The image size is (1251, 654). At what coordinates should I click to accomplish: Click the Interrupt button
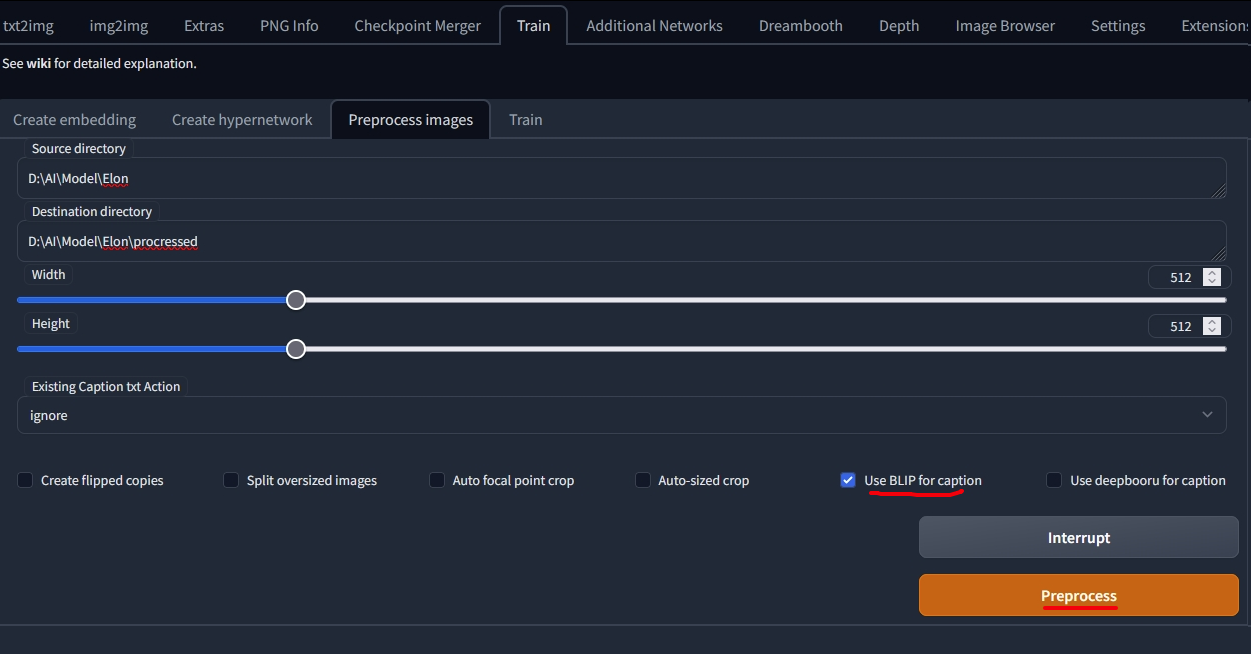(x=1078, y=538)
